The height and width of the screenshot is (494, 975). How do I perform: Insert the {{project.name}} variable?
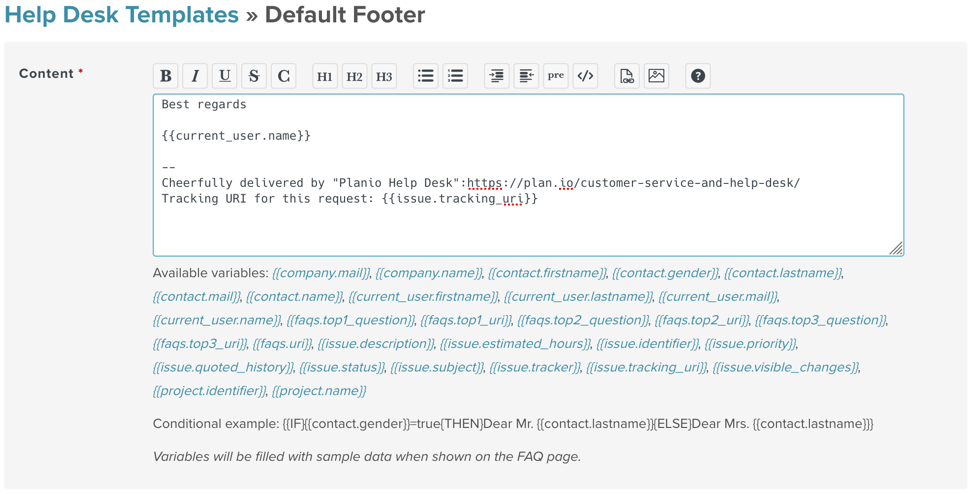(319, 391)
